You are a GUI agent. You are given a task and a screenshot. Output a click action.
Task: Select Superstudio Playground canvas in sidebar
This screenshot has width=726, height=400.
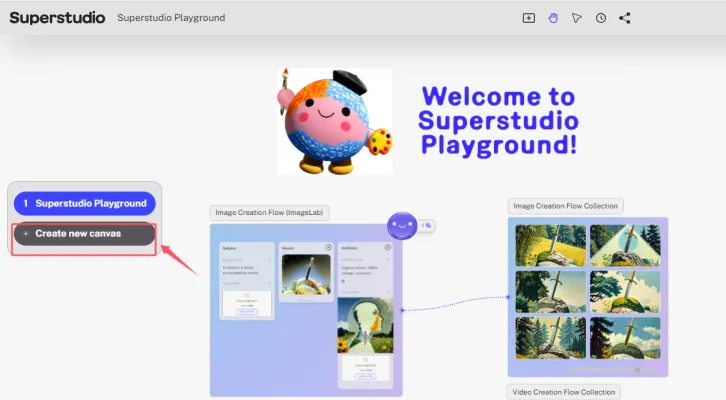click(x=85, y=203)
